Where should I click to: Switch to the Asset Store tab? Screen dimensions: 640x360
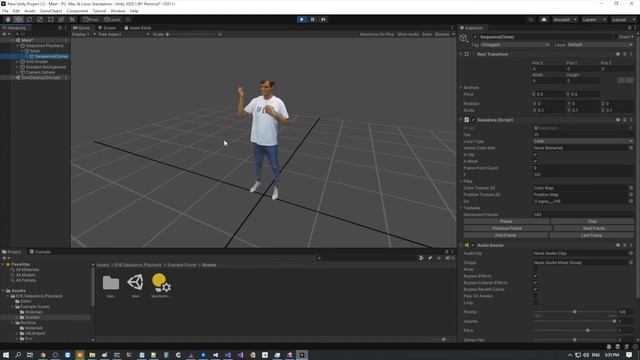[138, 28]
